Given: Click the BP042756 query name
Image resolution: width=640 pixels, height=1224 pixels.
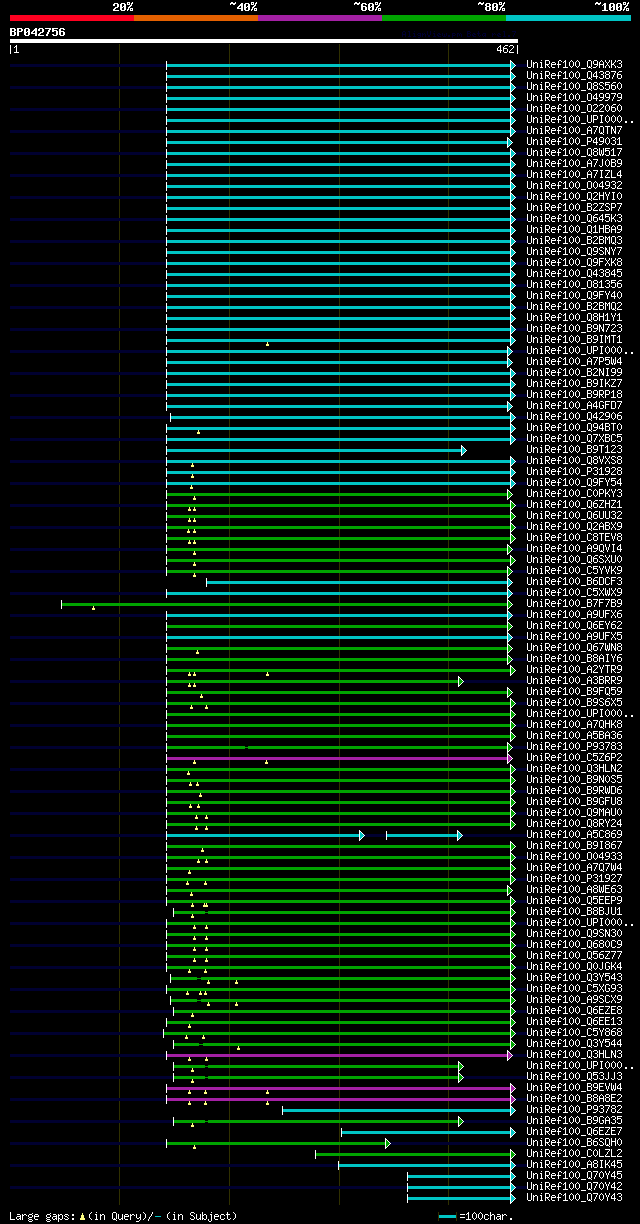Looking at the screenshot, I should click(x=38, y=32).
